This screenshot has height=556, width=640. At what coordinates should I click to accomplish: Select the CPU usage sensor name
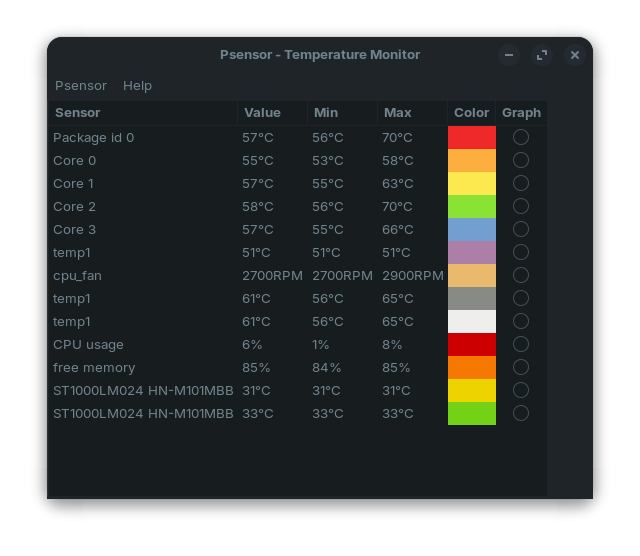88,344
